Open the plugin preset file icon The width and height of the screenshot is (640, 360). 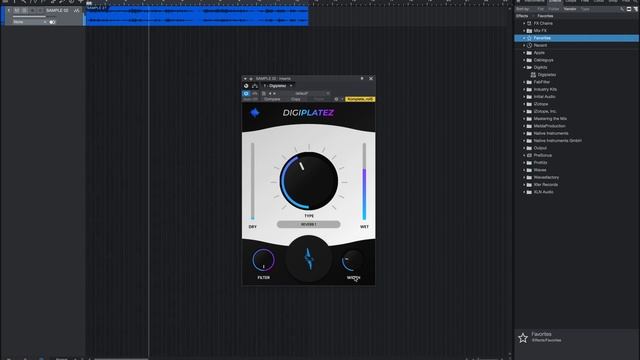tap(263, 93)
